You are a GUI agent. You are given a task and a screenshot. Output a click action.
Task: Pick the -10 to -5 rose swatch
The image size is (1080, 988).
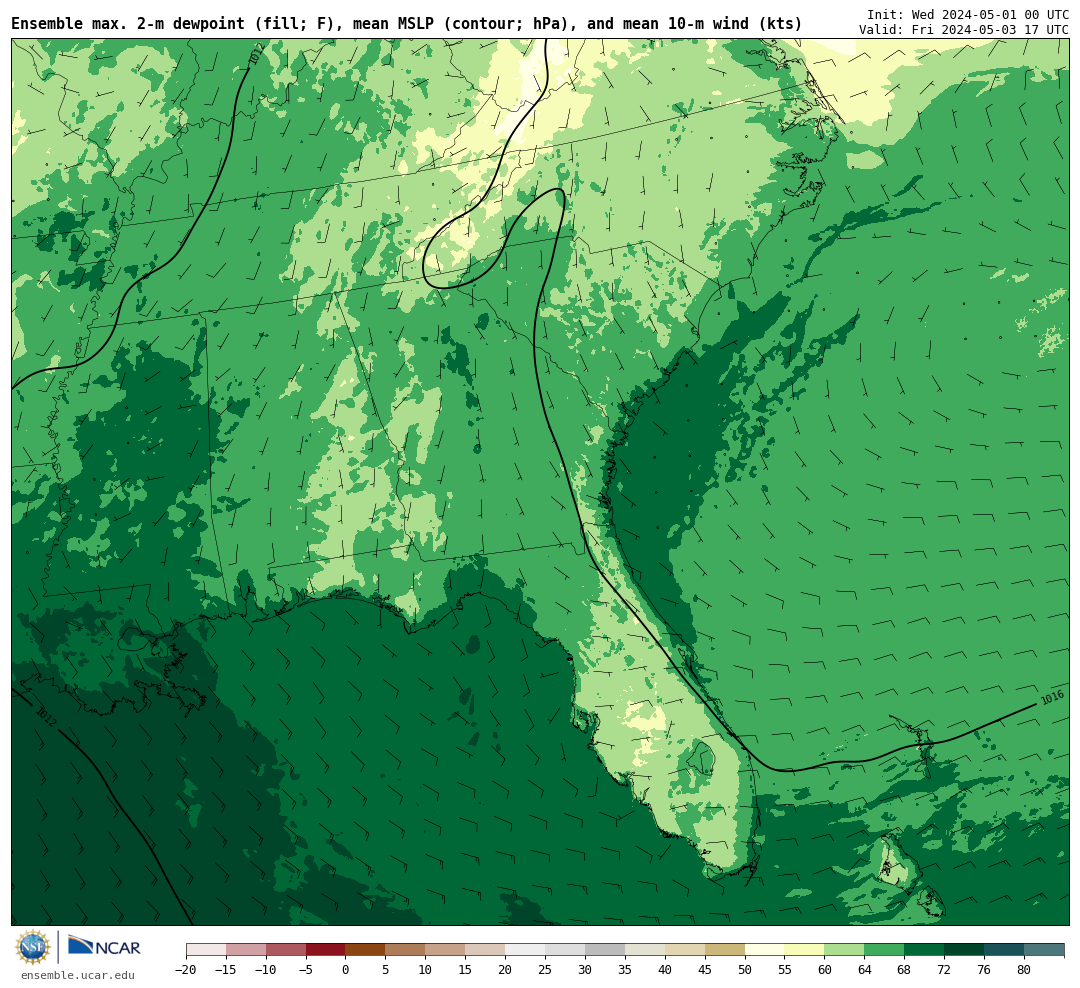[x=286, y=950]
